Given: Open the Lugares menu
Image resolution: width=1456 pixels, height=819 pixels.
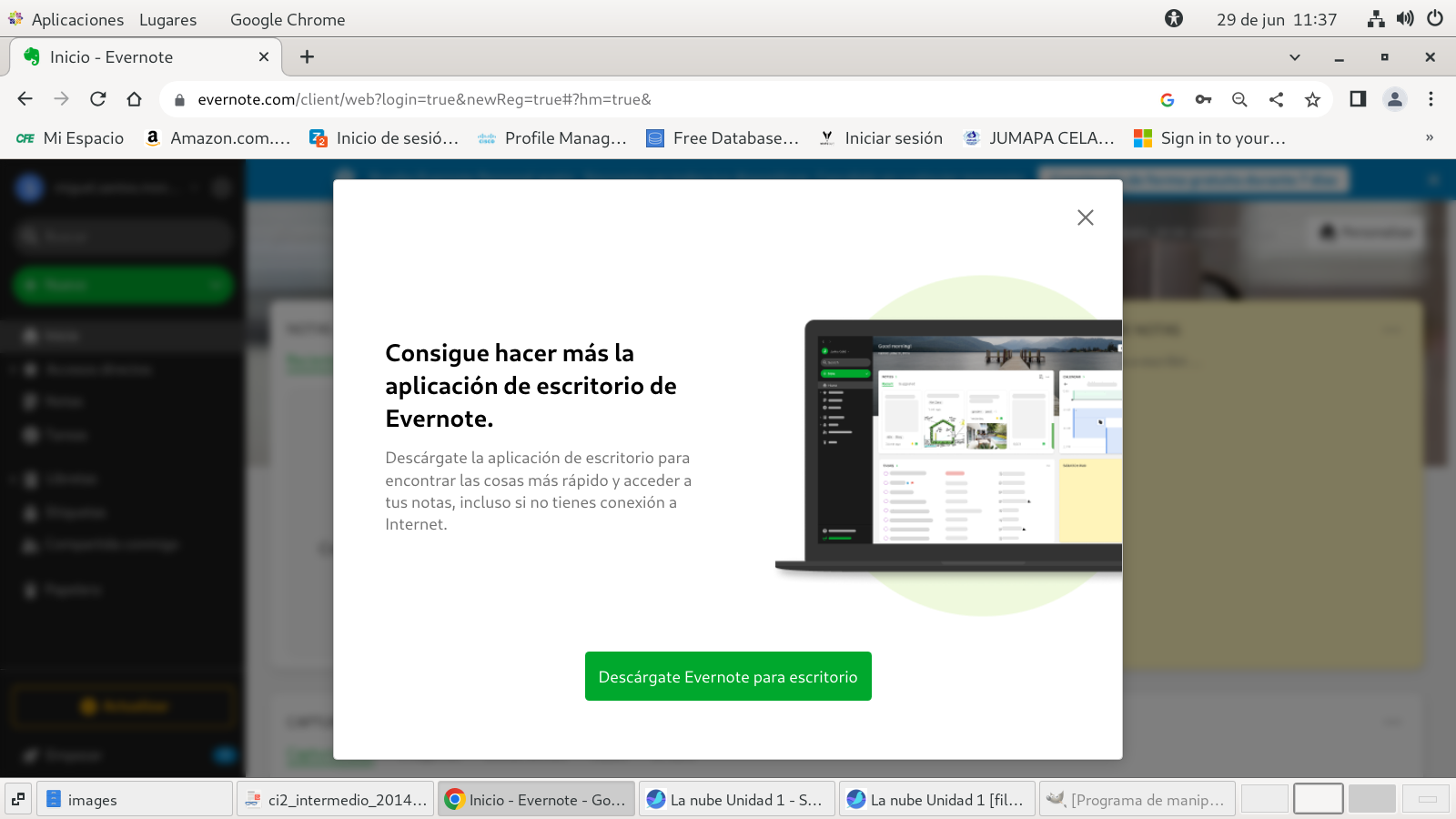Looking at the screenshot, I should tap(167, 19).
